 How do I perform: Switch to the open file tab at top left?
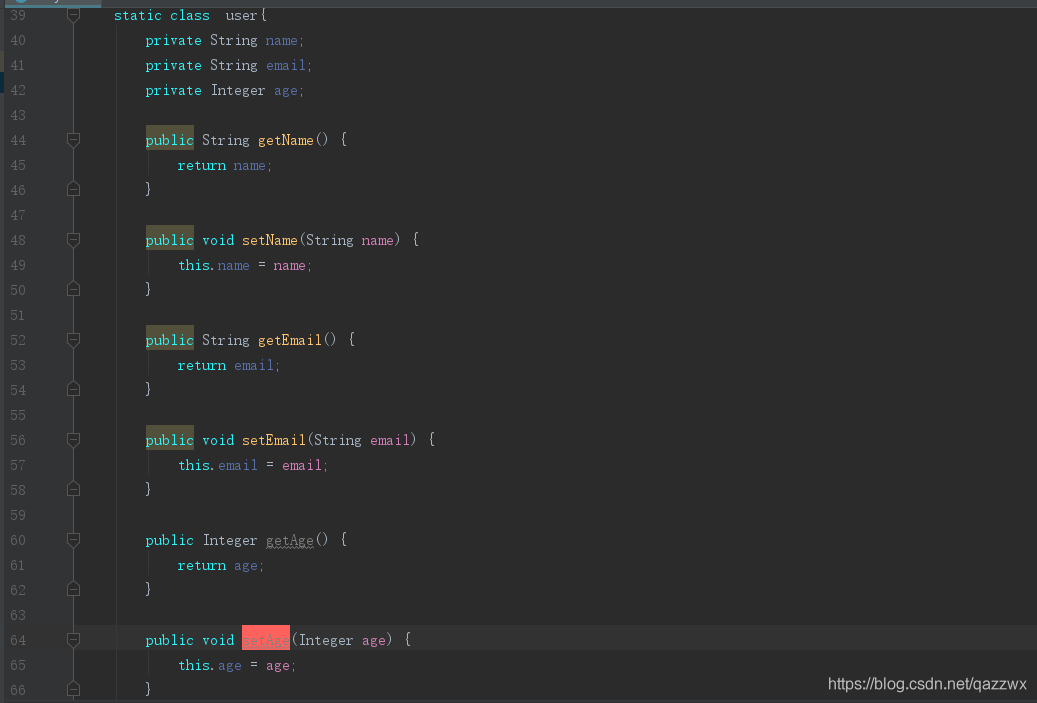pyautogui.click(x=55, y=3)
